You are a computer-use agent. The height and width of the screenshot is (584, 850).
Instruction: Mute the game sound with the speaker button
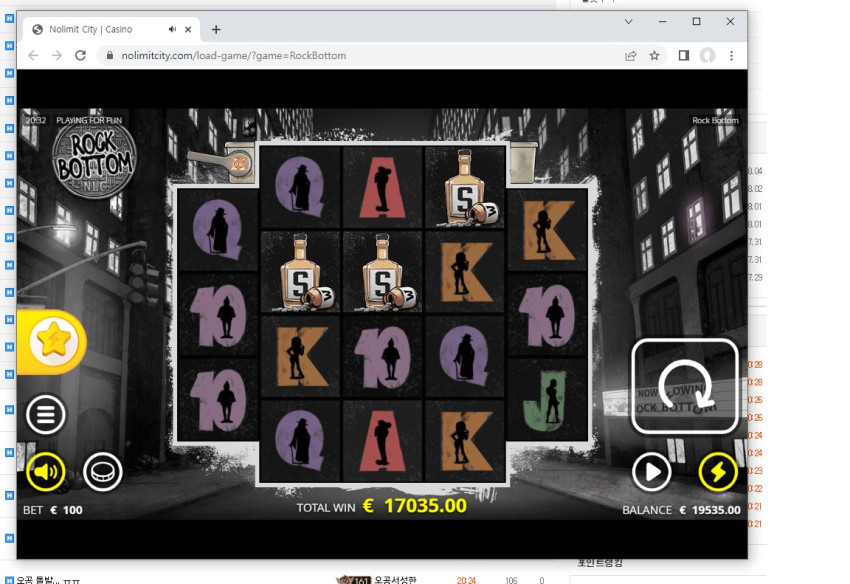click(46, 472)
